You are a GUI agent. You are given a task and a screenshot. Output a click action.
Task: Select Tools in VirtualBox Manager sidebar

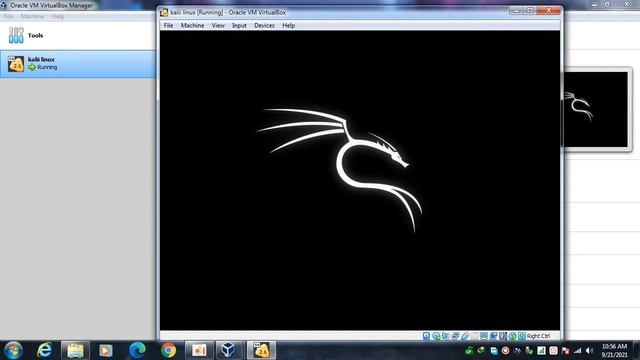coord(78,36)
